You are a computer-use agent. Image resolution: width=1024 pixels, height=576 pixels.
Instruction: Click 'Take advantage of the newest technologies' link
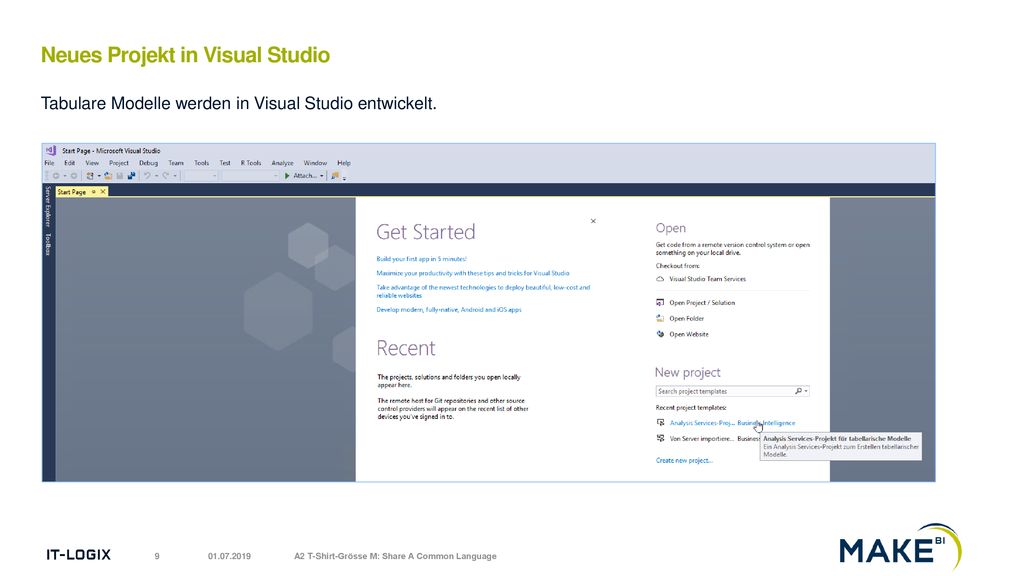483,291
